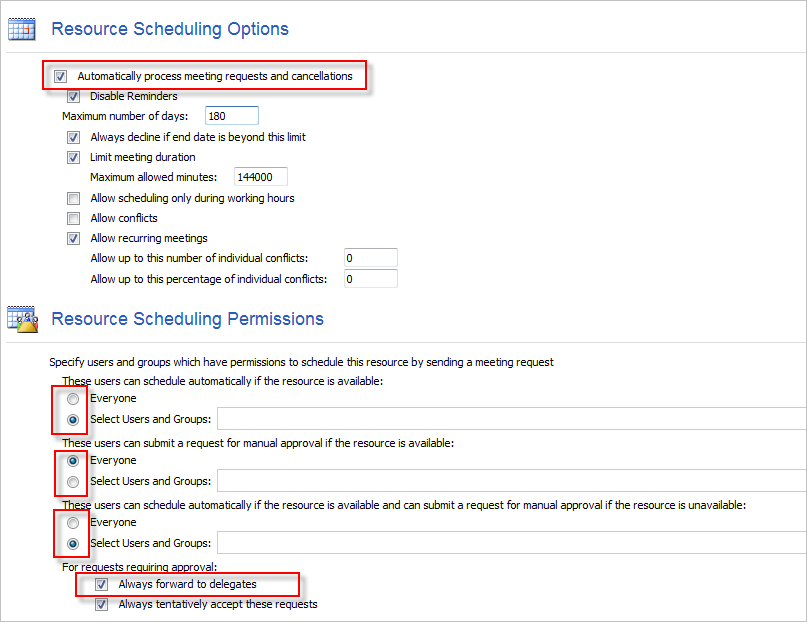The image size is (807, 622).
Task: Disable Allow recurring meetings
Action: coord(74,238)
